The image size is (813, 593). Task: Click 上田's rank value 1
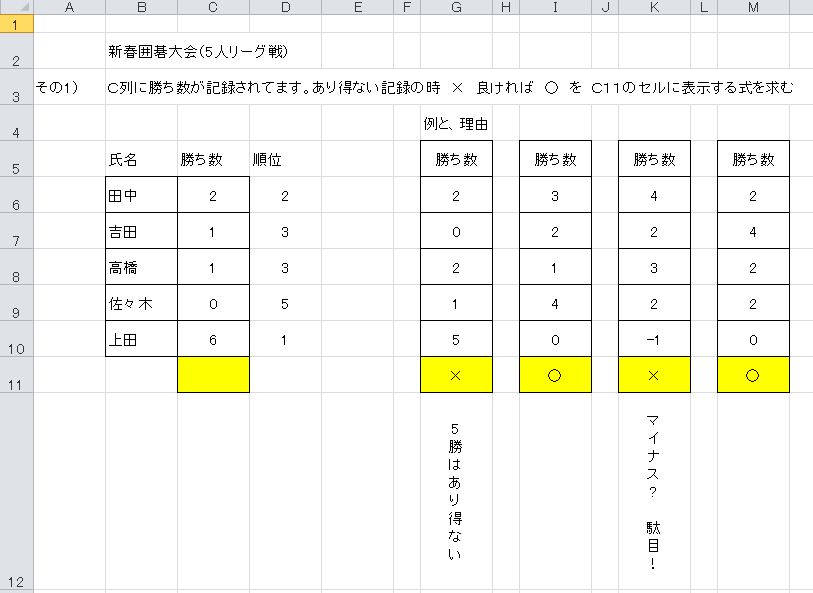pos(286,339)
